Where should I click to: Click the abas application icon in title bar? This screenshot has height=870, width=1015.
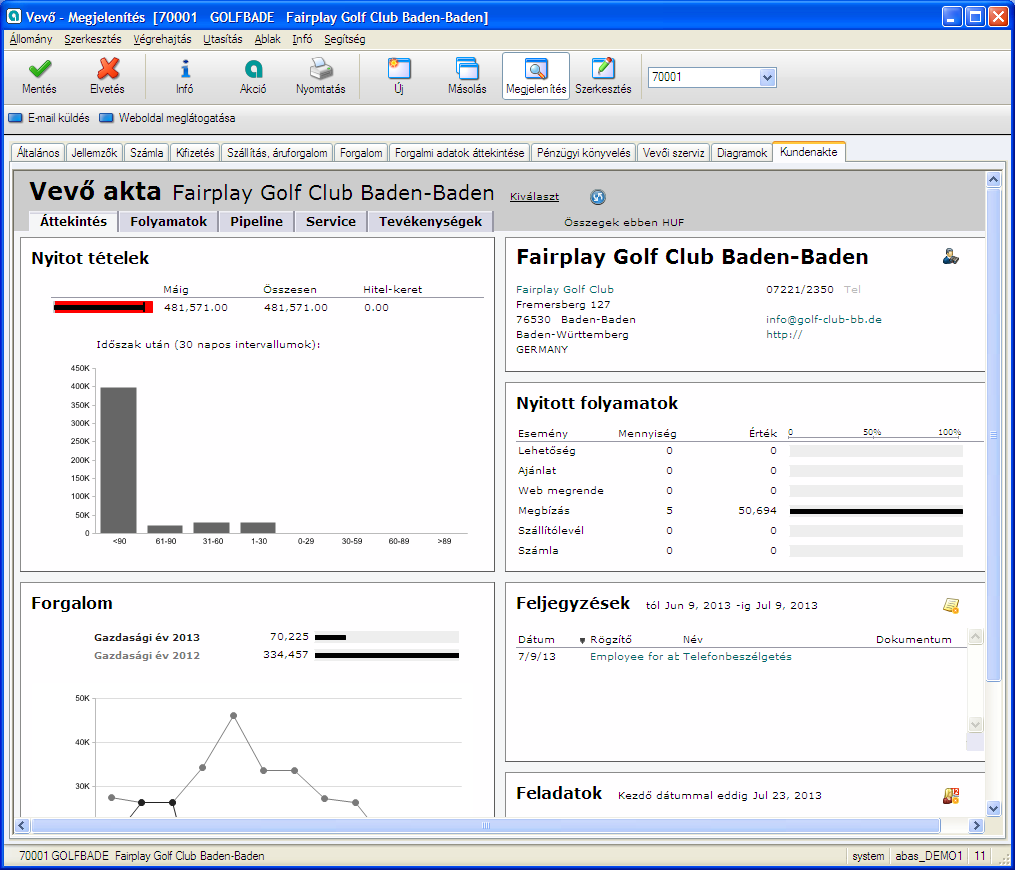[12, 16]
